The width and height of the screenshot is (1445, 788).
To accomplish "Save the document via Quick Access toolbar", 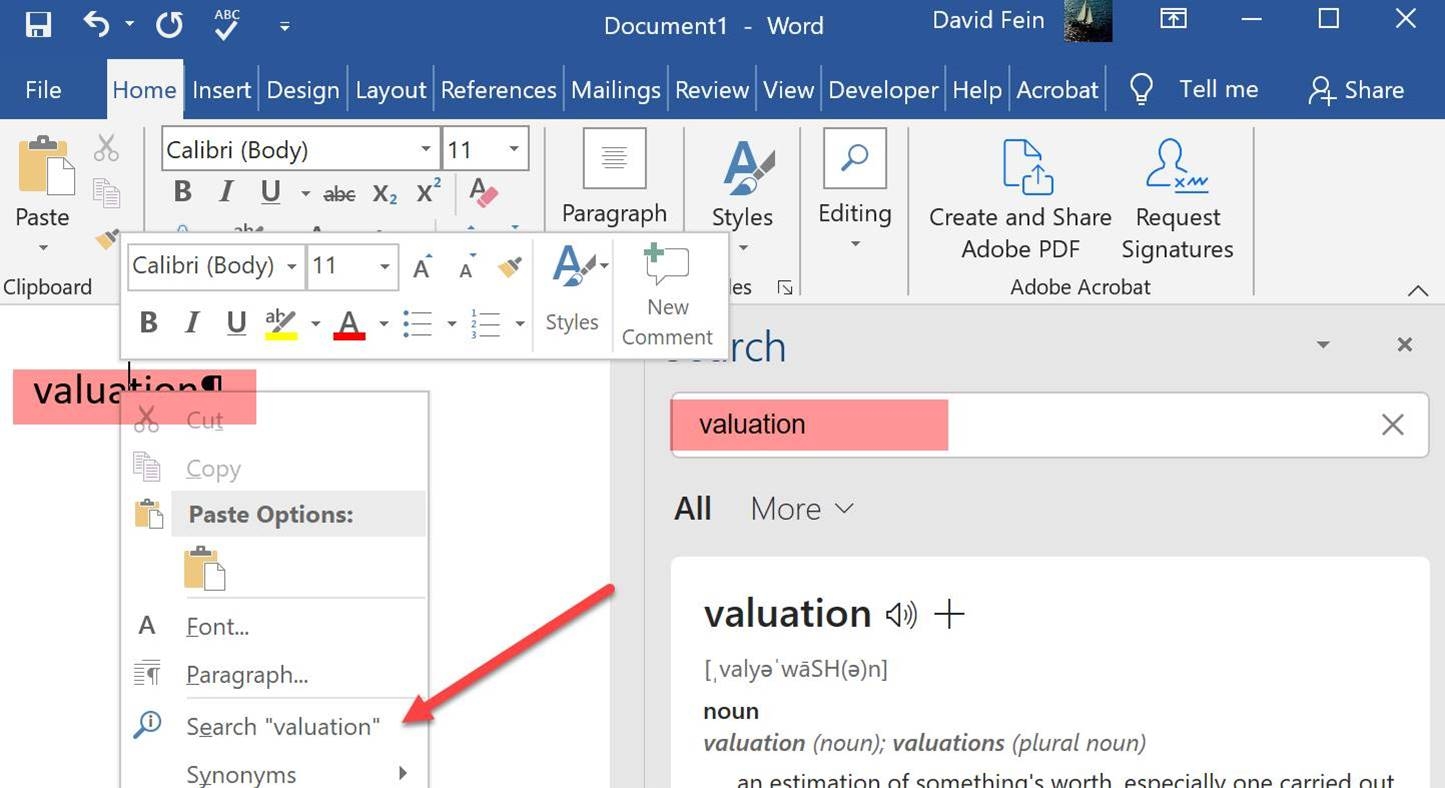I will pyautogui.click(x=38, y=24).
